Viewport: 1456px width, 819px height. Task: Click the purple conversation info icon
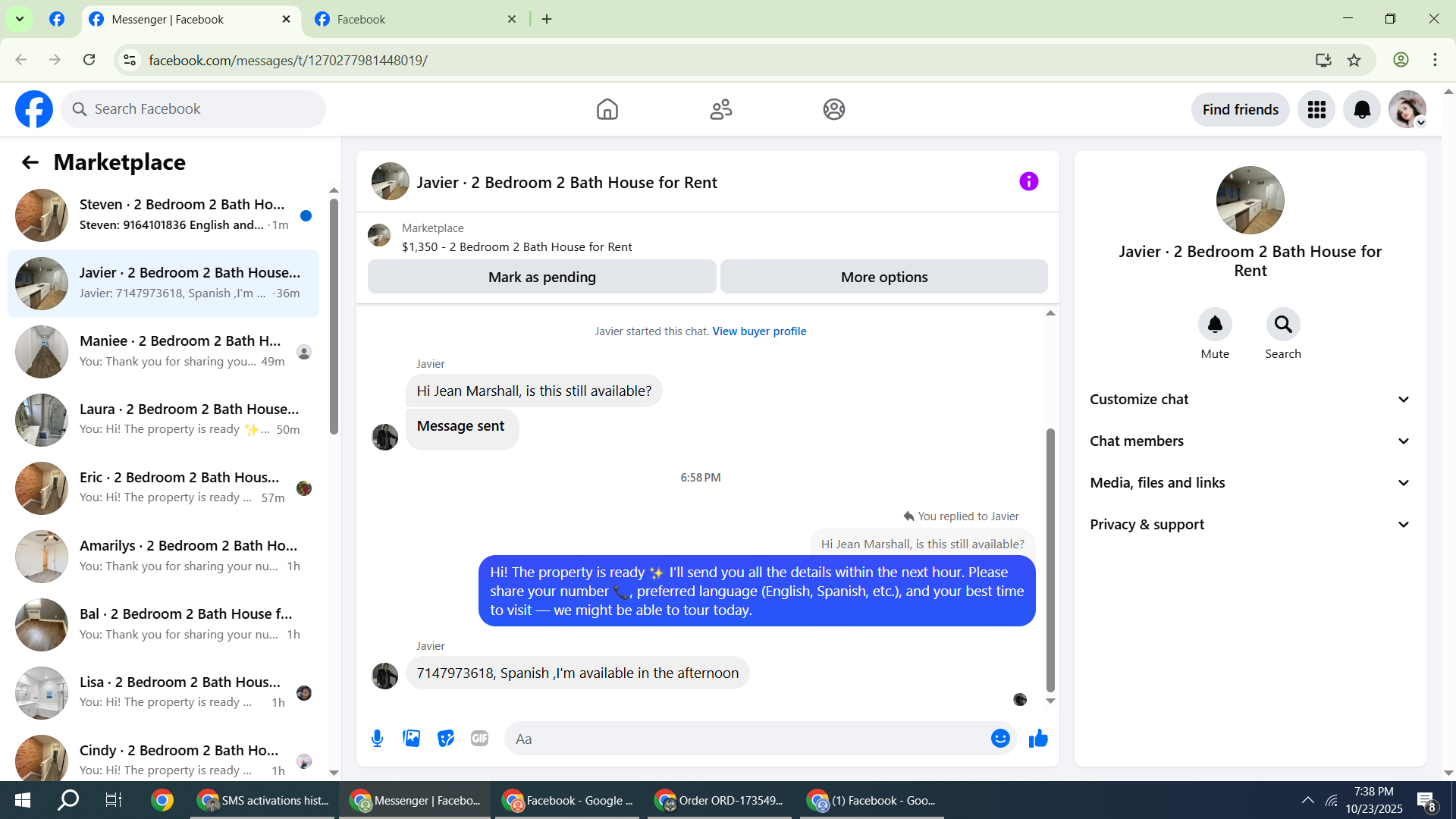tap(1028, 182)
